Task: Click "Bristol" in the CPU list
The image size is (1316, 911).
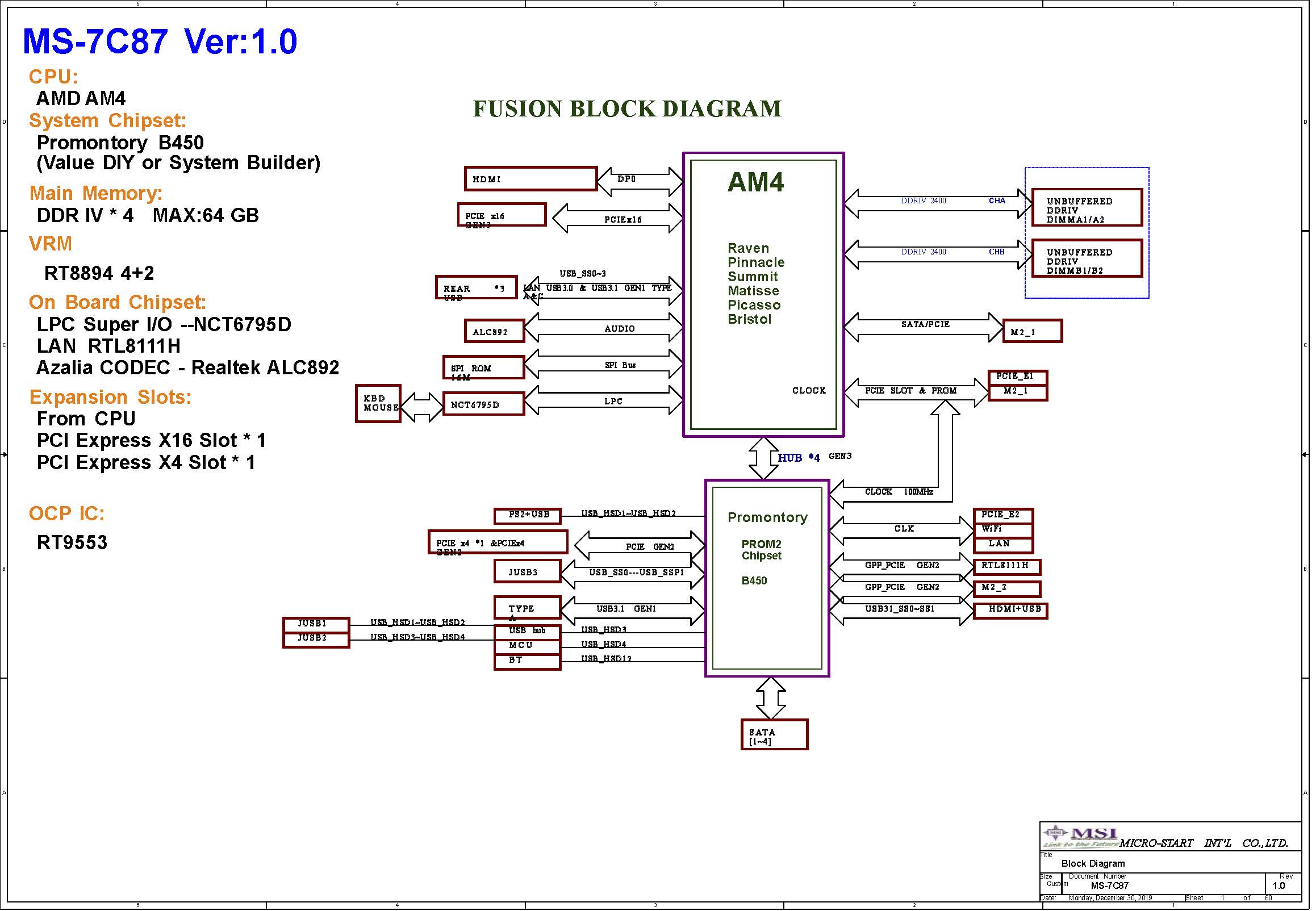Action: pos(749,320)
